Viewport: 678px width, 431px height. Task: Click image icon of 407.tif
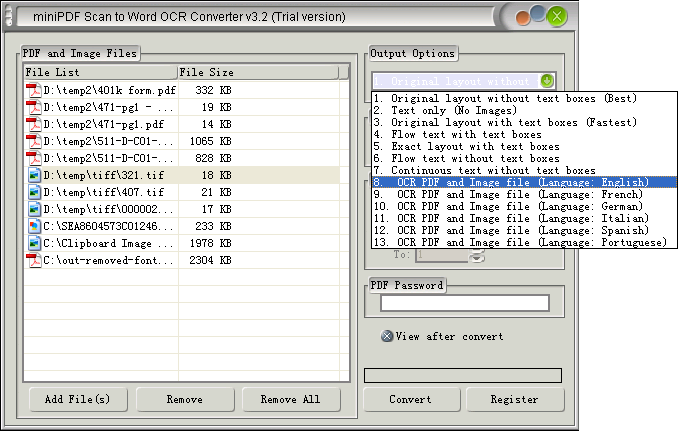click(34, 192)
